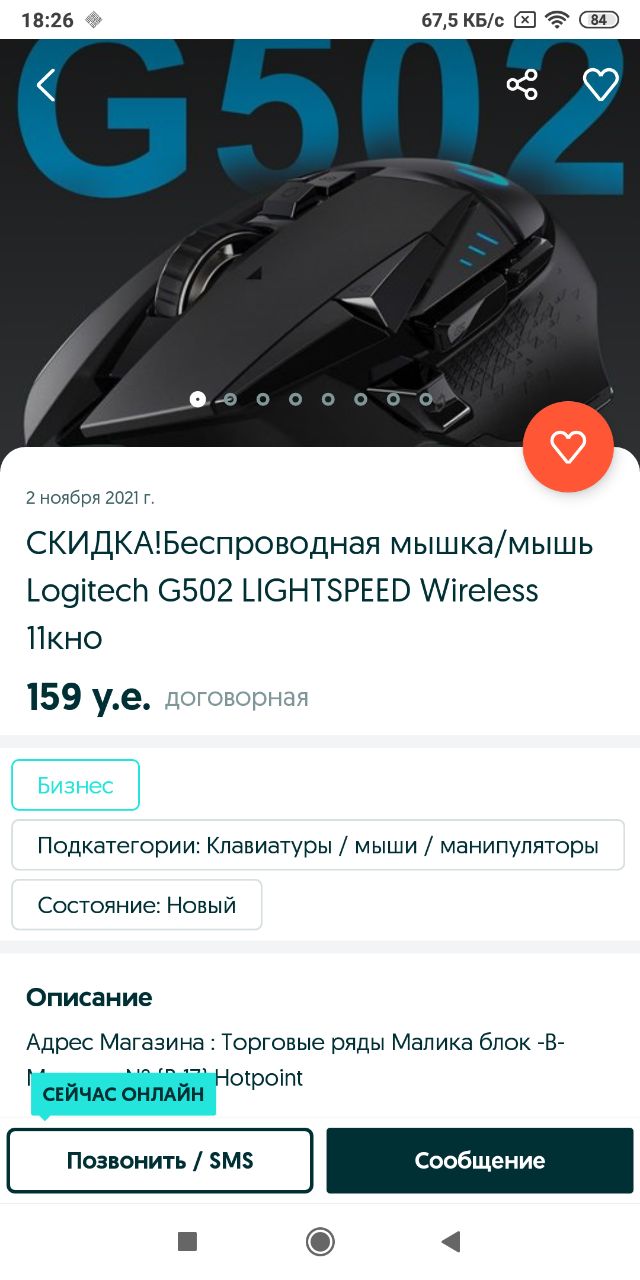Jump to the last image pagination dot
Screen dimensions: 640x1280
click(426, 399)
